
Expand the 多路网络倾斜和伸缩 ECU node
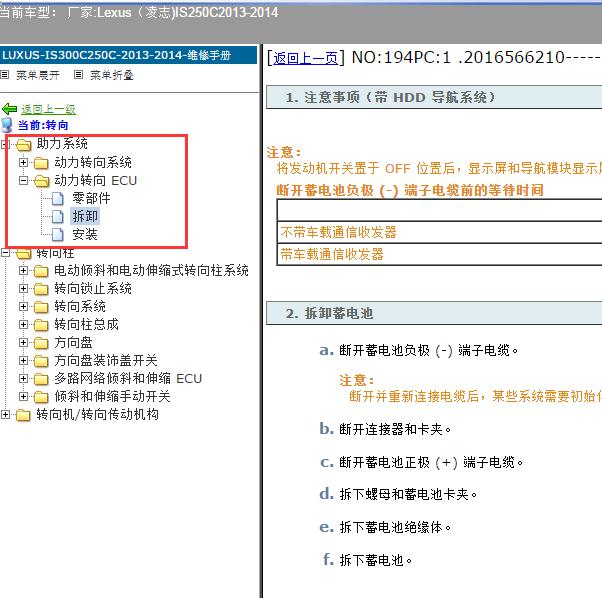tap(23, 378)
